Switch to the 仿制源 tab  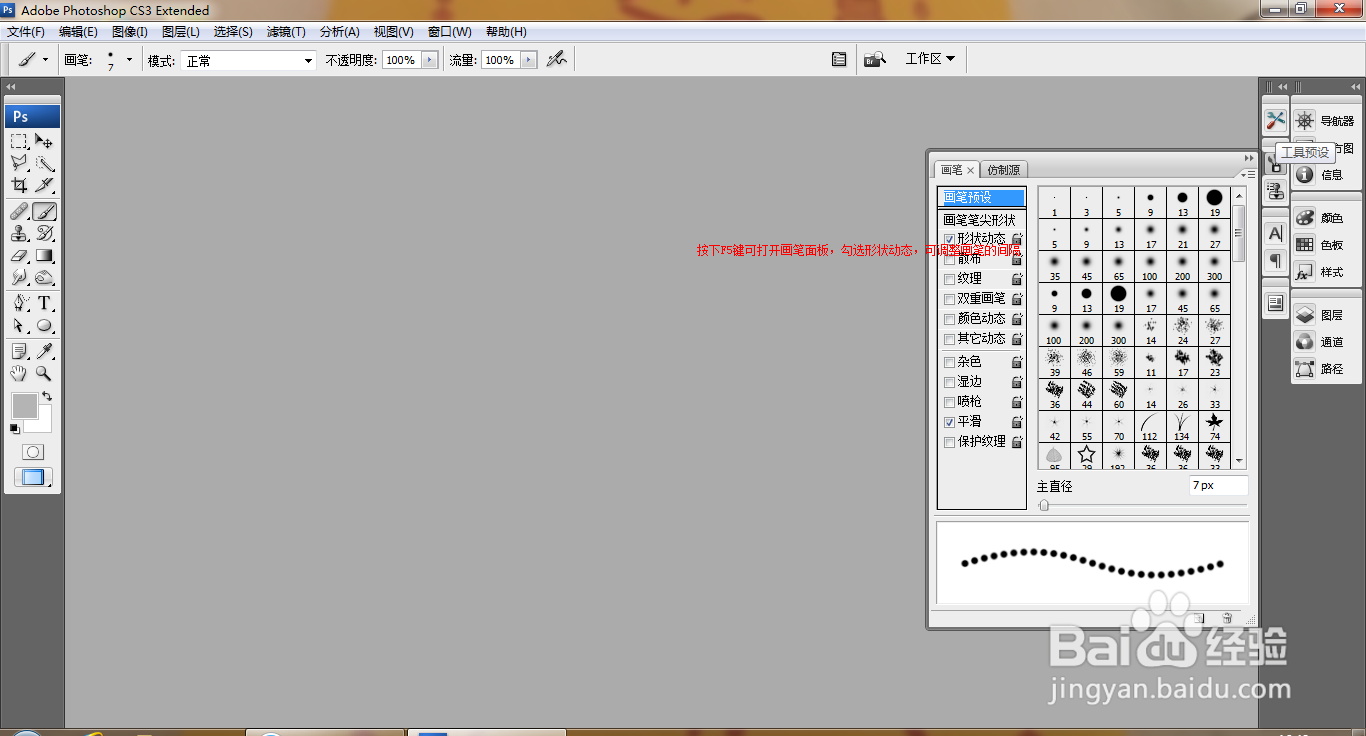pyautogui.click(x=1003, y=170)
